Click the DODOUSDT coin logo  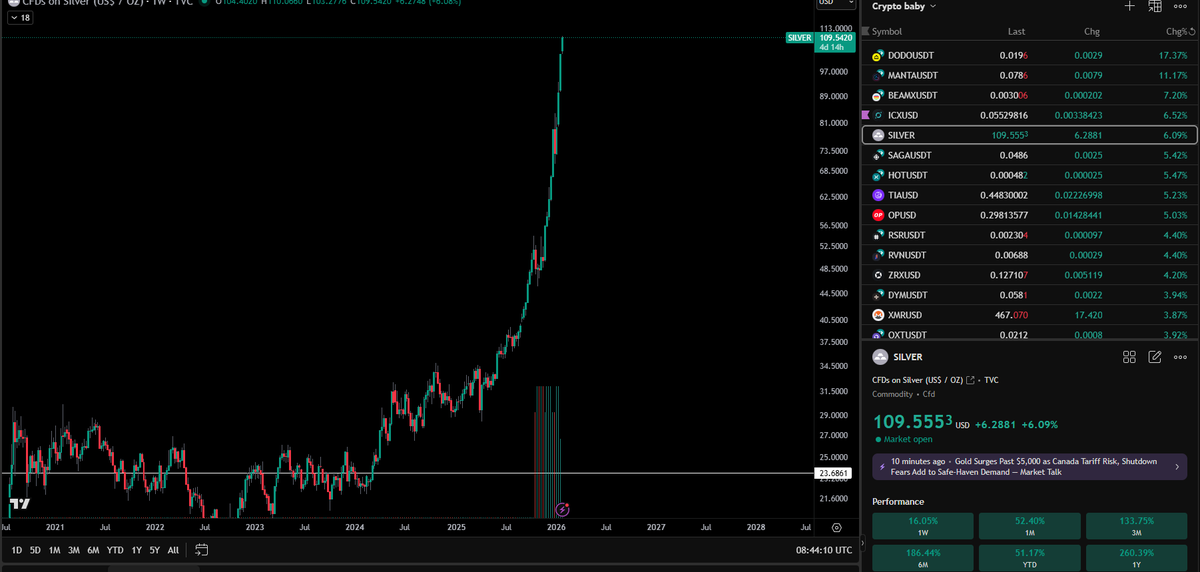[x=877, y=55]
